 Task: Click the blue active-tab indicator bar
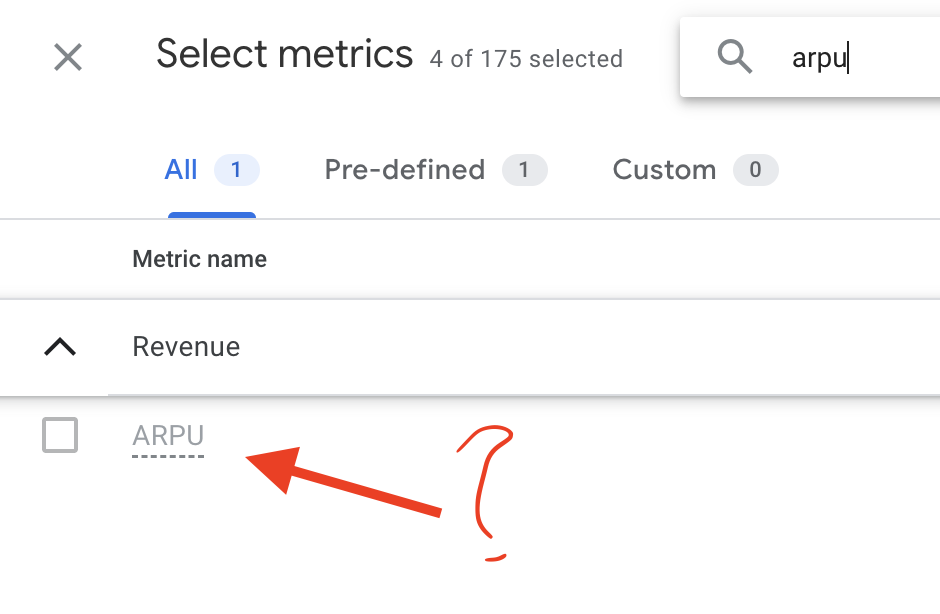(212, 215)
